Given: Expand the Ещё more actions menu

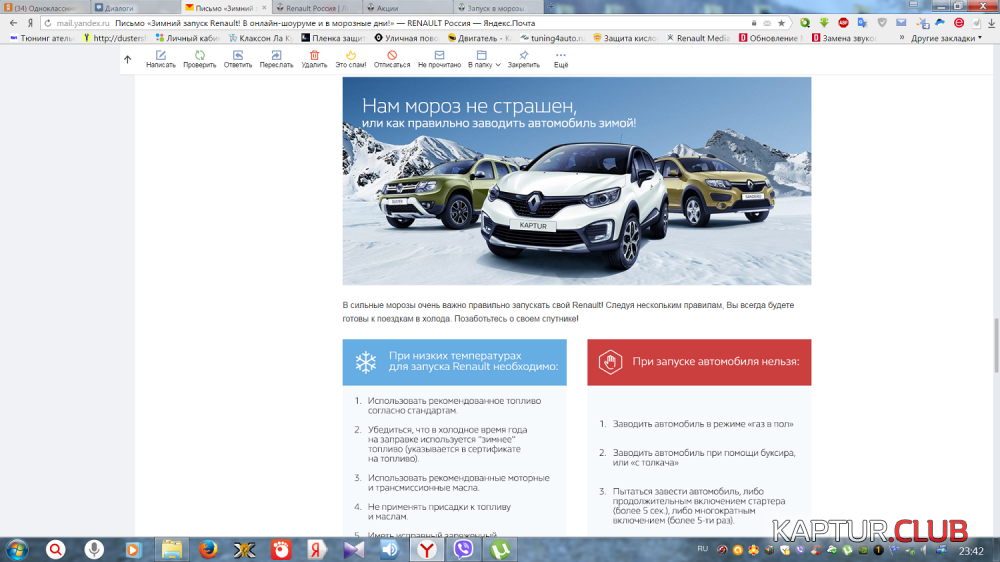Looking at the screenshot, I should (561, 59).
